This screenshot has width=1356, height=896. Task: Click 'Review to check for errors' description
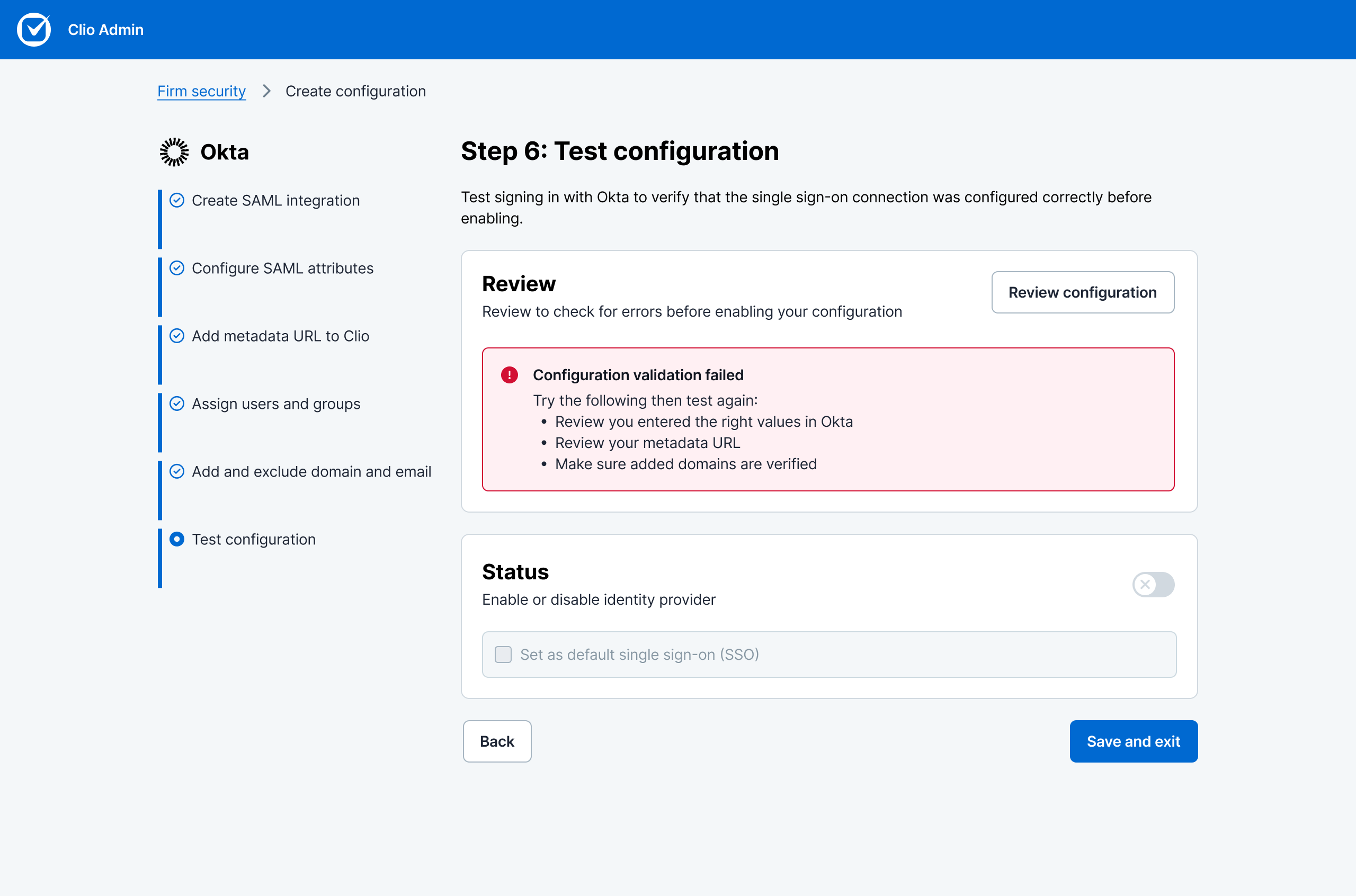click(692, 311)
